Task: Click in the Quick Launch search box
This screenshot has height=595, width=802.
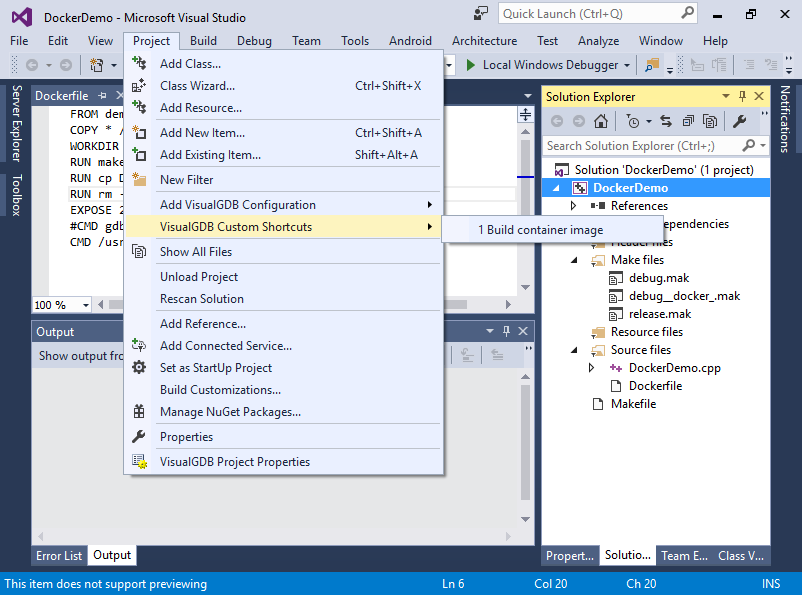Action: click(x=598, y=14)
